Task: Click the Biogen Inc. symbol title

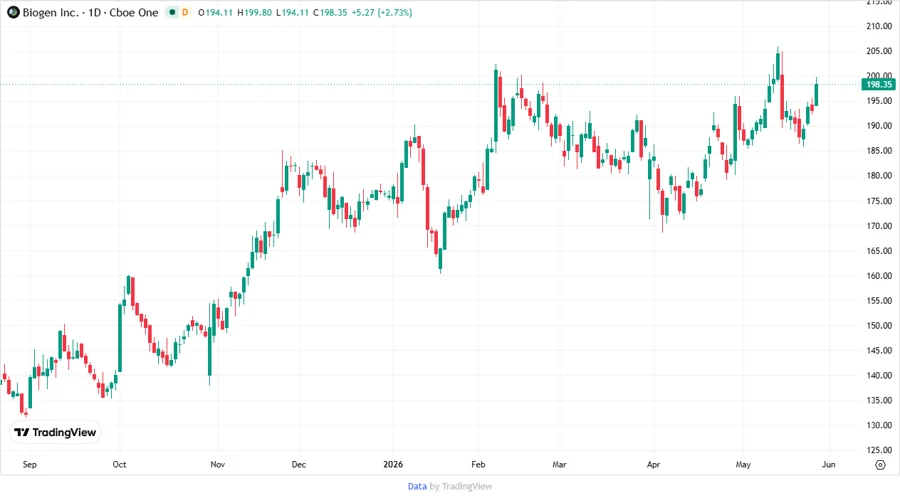Action: tap(51, 12)
